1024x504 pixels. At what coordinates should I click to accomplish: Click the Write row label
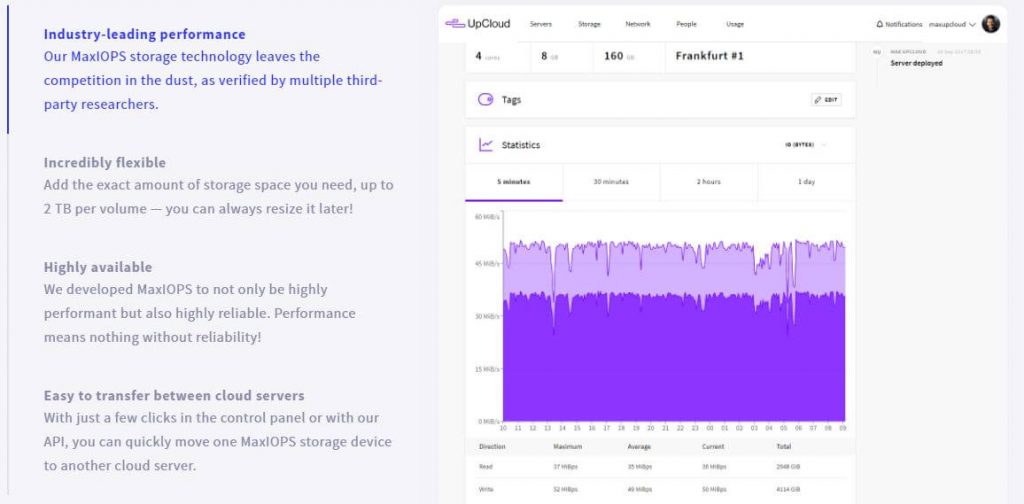tap(487, 489)
